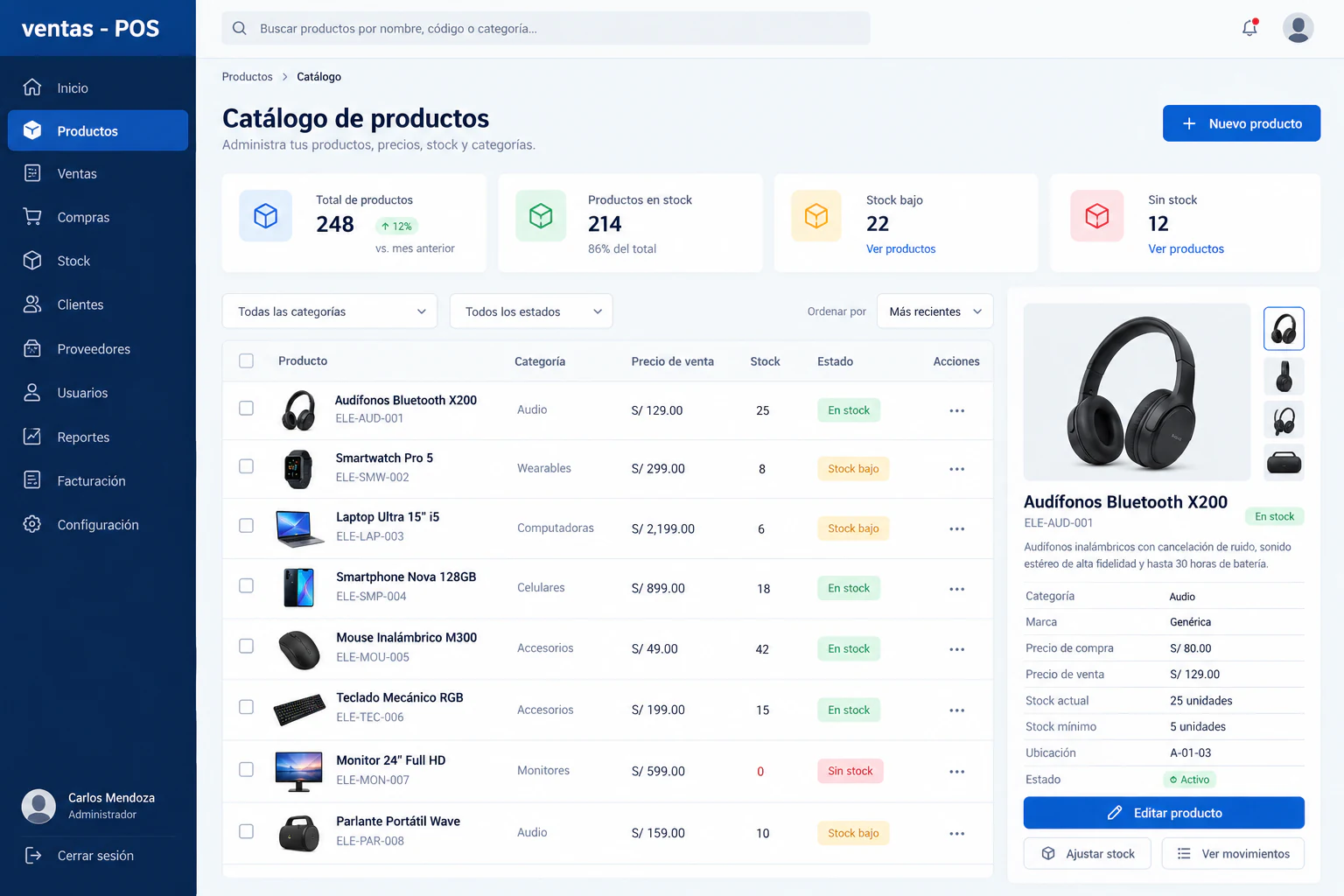Open Proveedores in the sidebar
1344x896 pixels.
[98, 349]
